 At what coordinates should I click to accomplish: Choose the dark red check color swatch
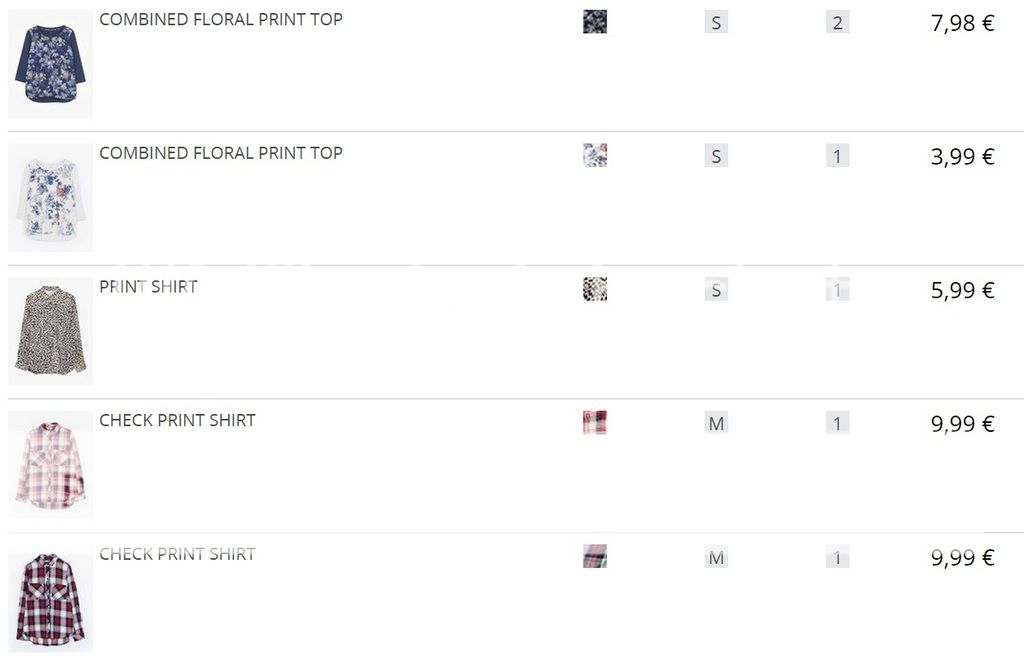coord(595,556)
